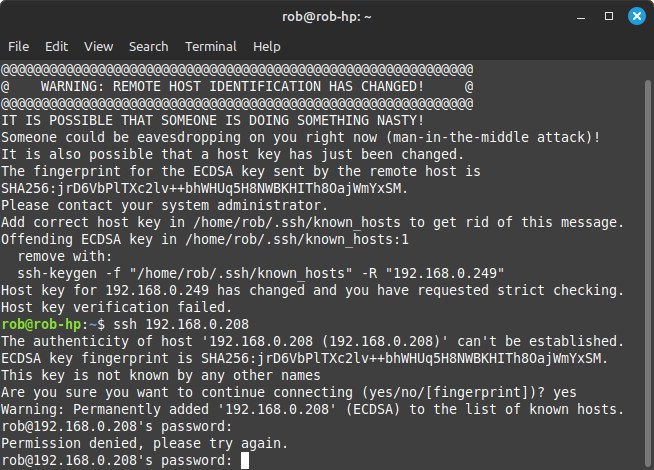Screen dimensions: 654x470
Task: Open the Terminal menu
Action: (x=210, y=46)
